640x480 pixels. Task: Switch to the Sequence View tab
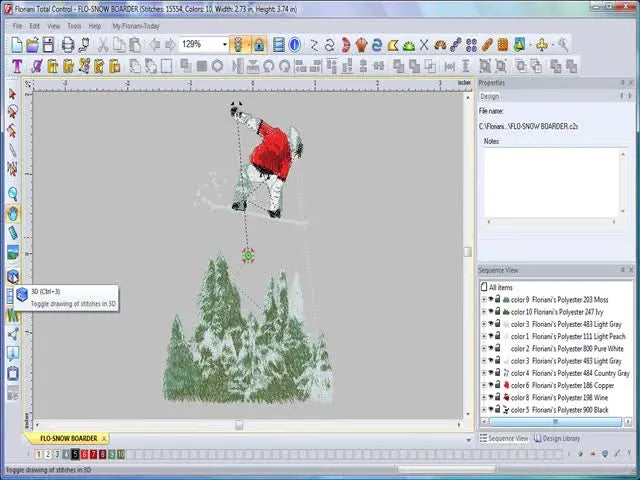pyautogui.click(x=504, y=438)
